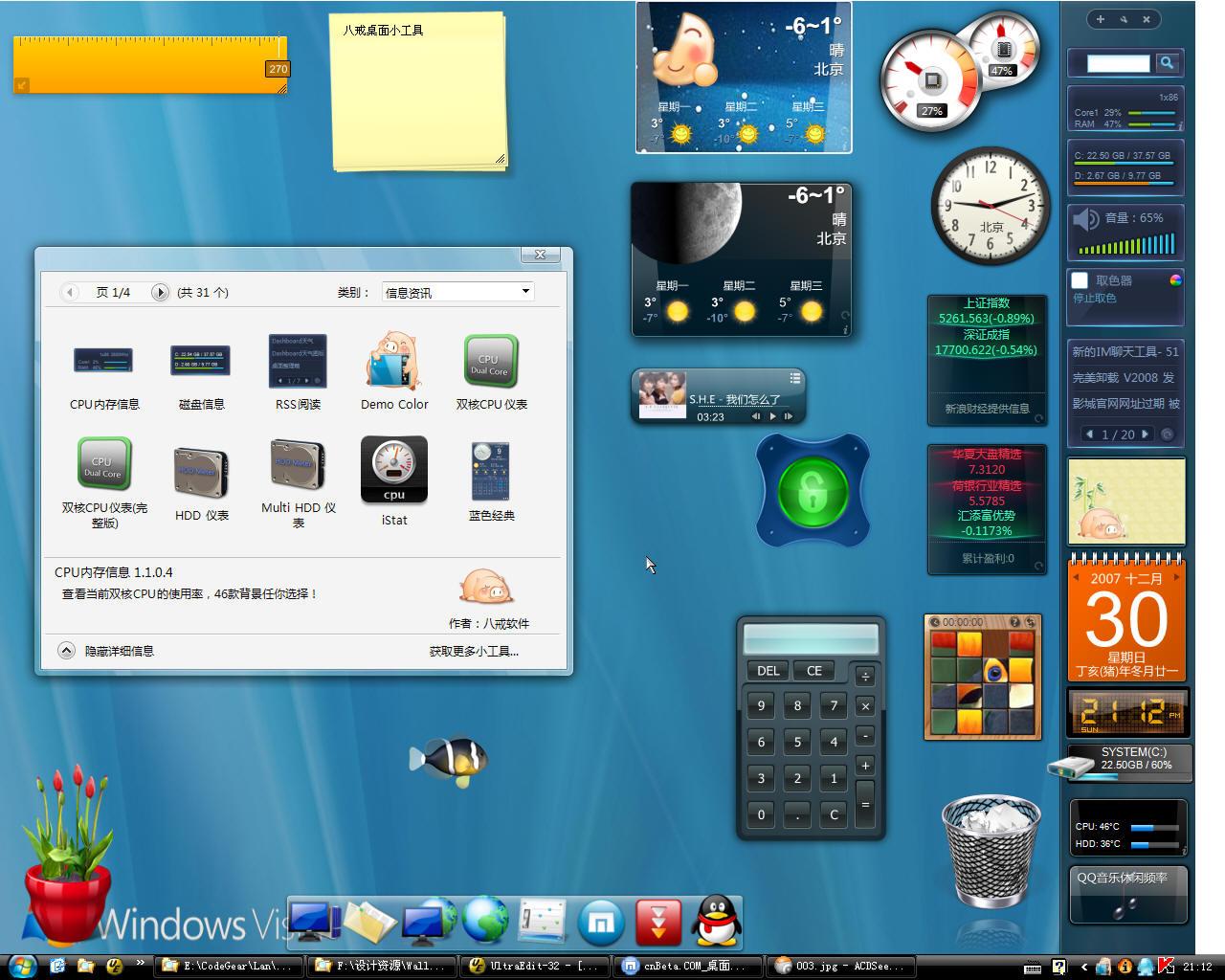Select the 磁盘信息 gadget icon
1225x980 pixels.
pyautogui.click(x=200, y=361)
